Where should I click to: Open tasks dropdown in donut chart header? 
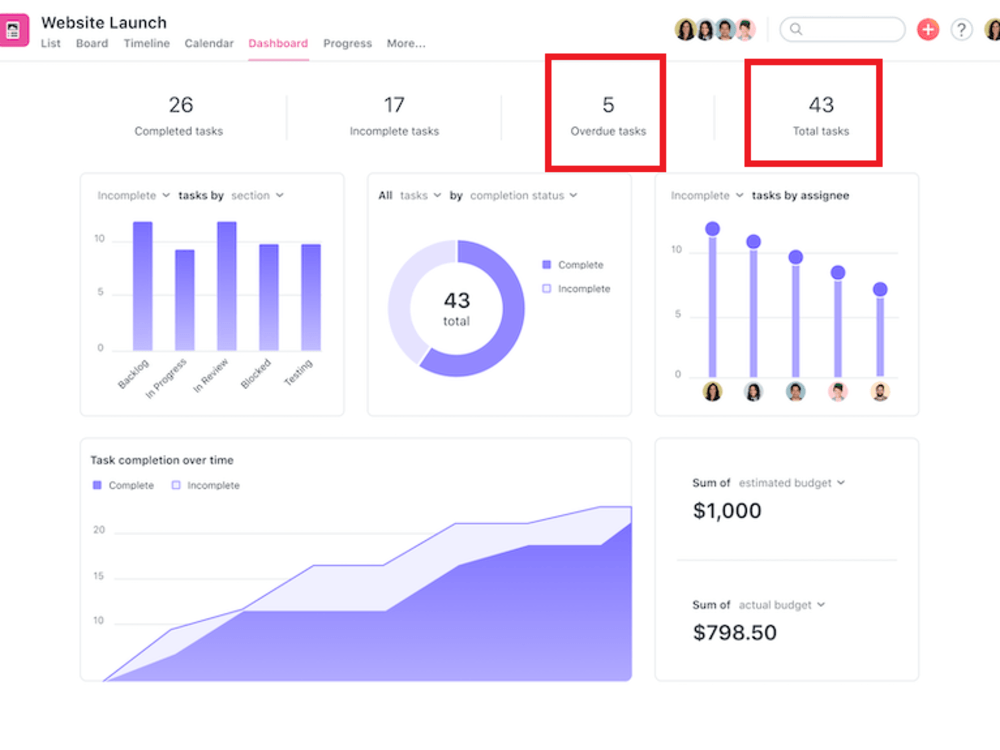(420, 195)
